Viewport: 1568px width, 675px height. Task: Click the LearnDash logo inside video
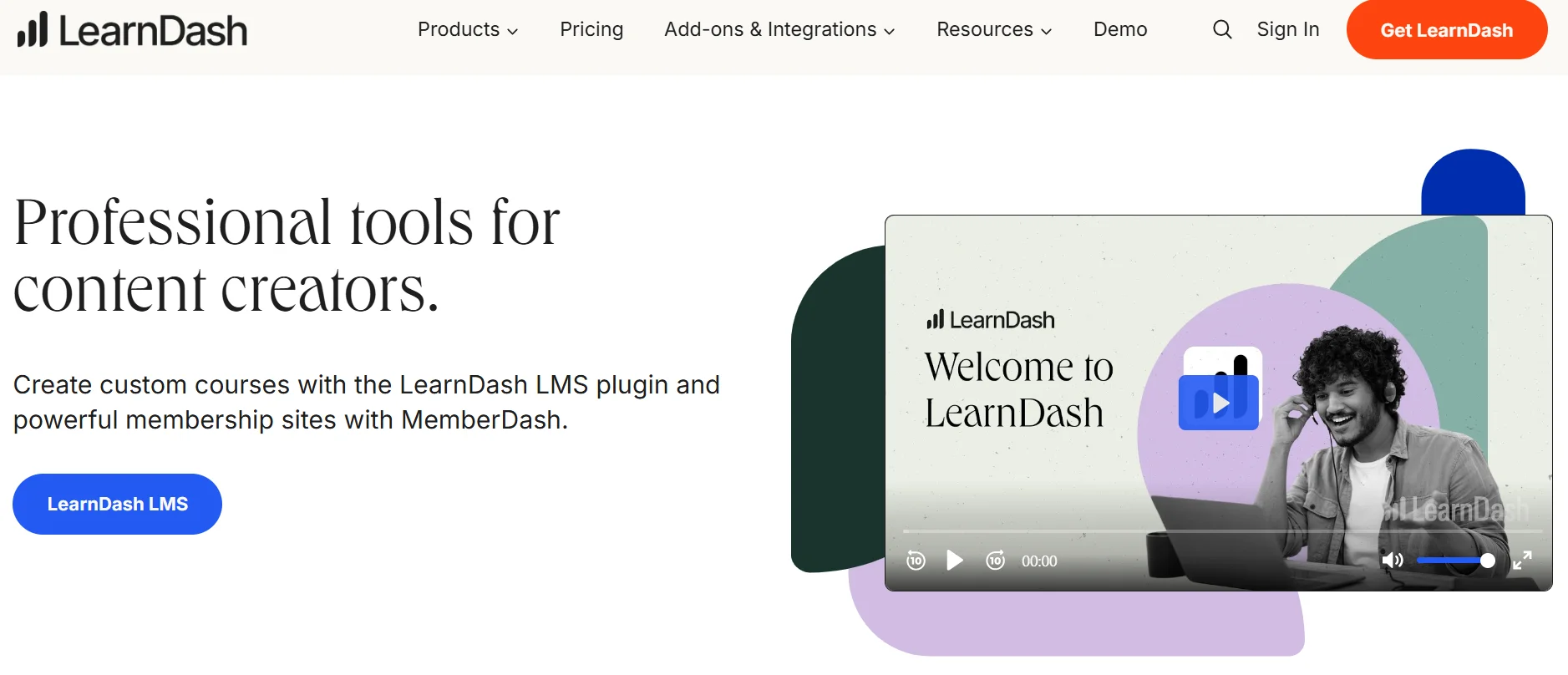coord(991,320)
